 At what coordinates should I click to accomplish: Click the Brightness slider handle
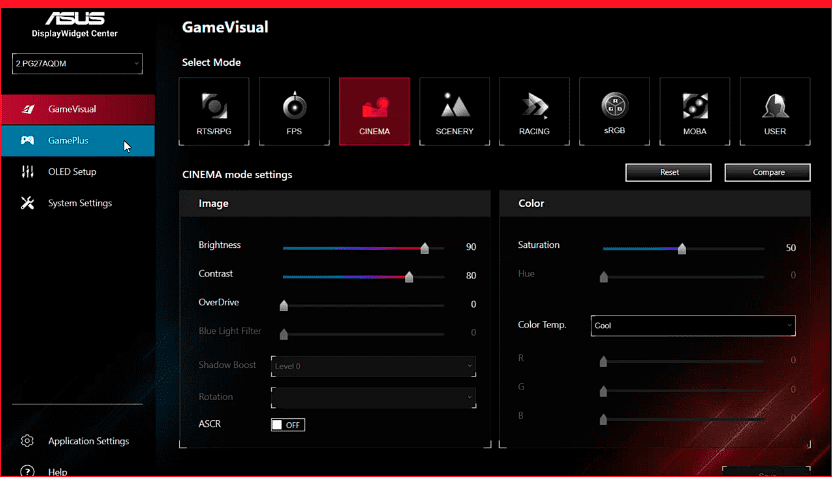pos(424,248)
